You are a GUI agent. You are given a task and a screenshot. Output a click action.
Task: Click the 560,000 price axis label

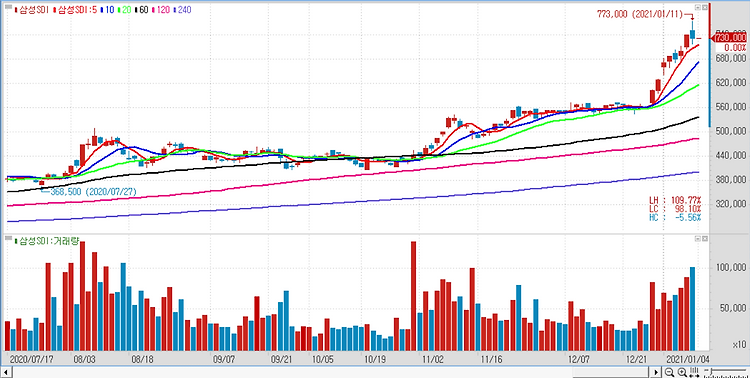tap(730, 107)
